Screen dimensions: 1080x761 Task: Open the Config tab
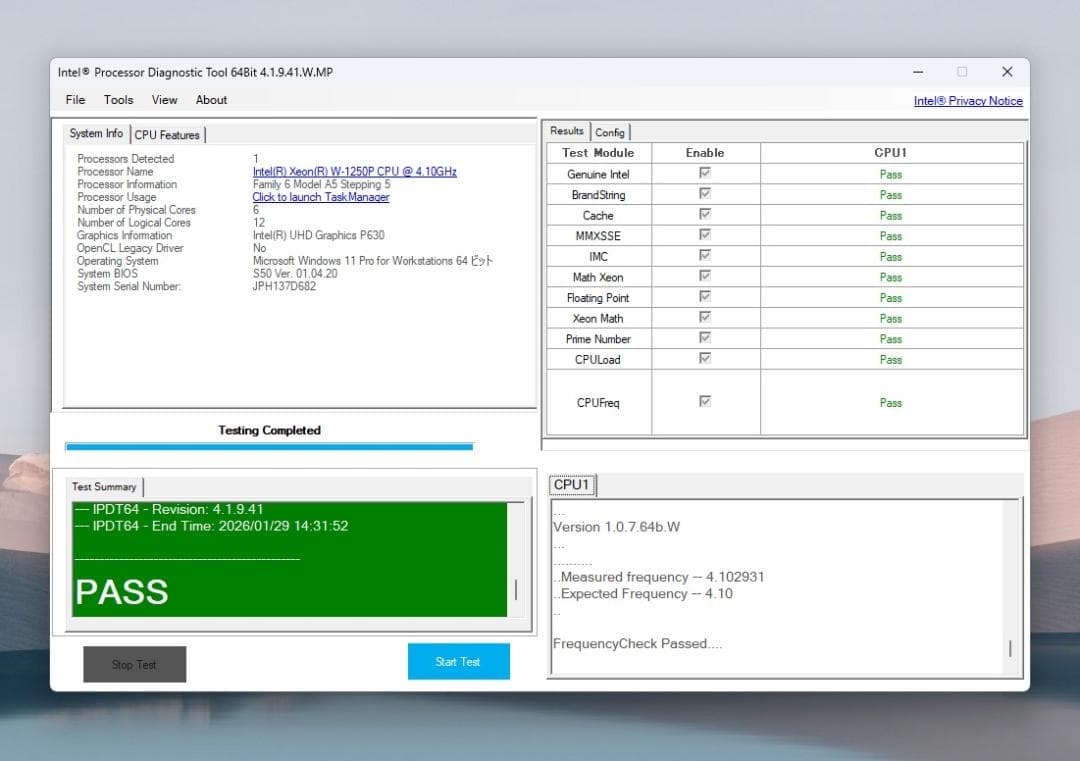point(611,132)
